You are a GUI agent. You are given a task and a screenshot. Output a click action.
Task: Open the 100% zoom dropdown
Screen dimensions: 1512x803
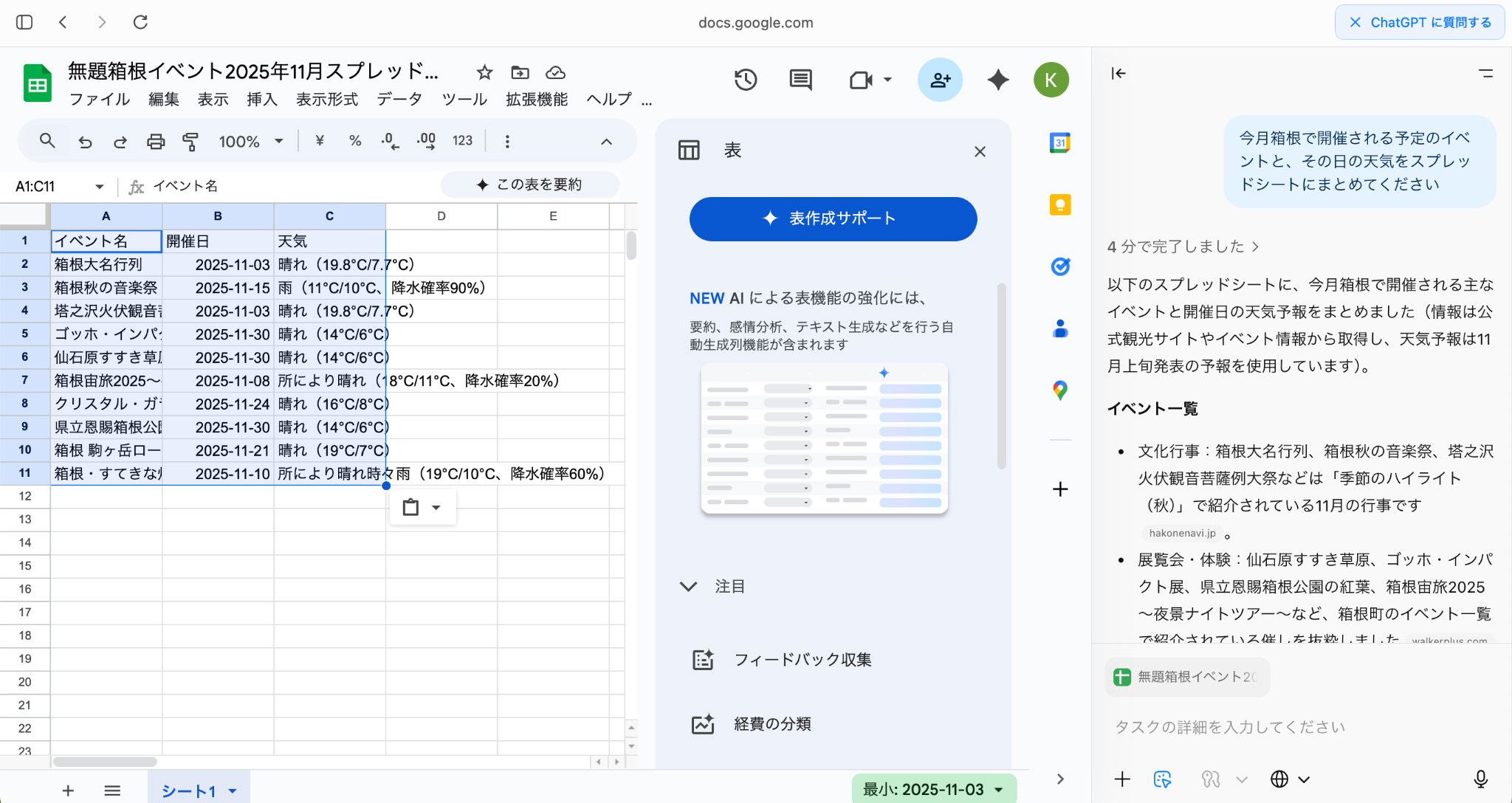pos(251,141)
